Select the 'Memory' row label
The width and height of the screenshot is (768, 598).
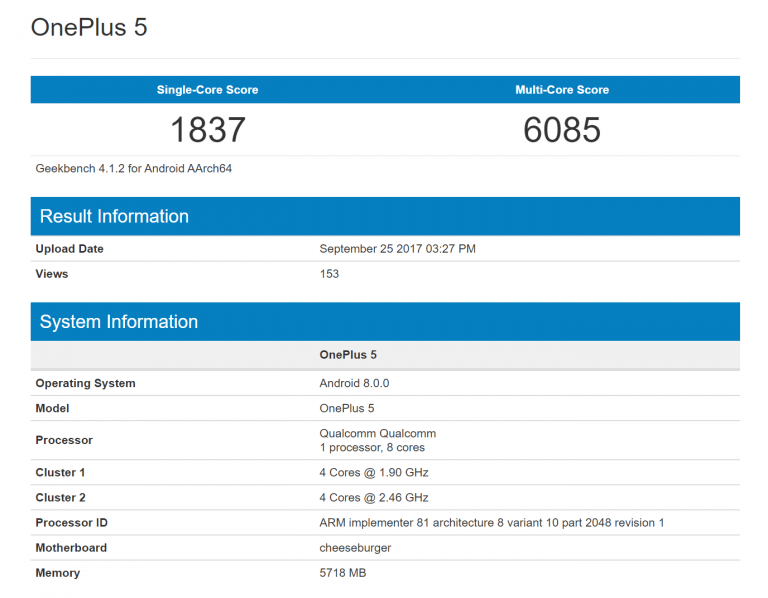(58, 573)
